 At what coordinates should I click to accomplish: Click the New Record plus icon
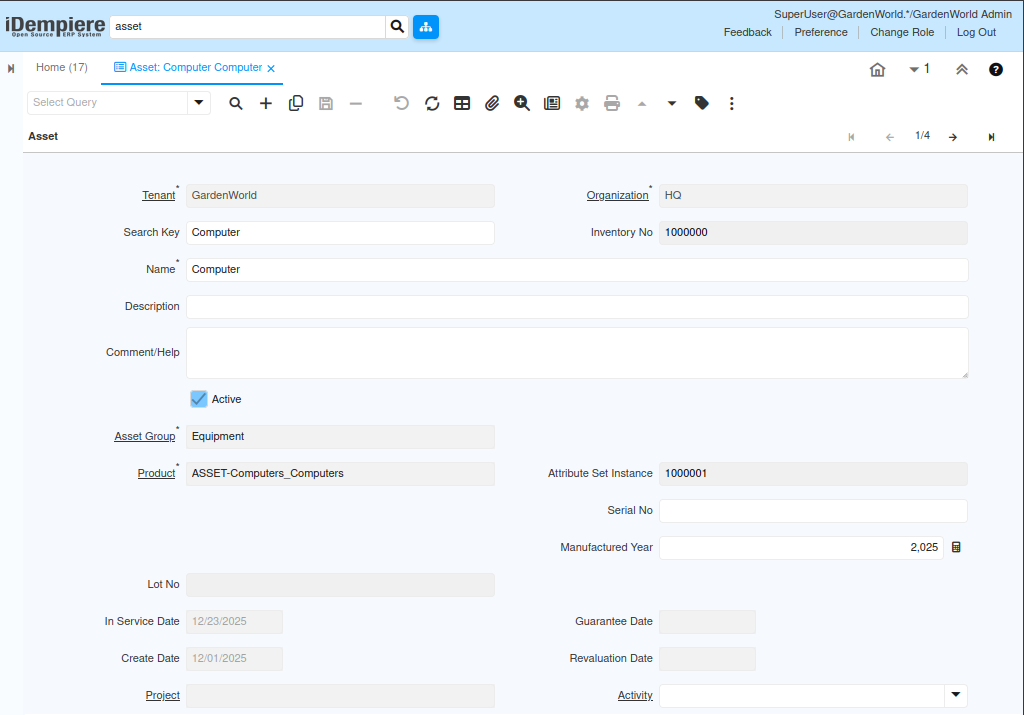pyautogui.click(x=266, y=103)
